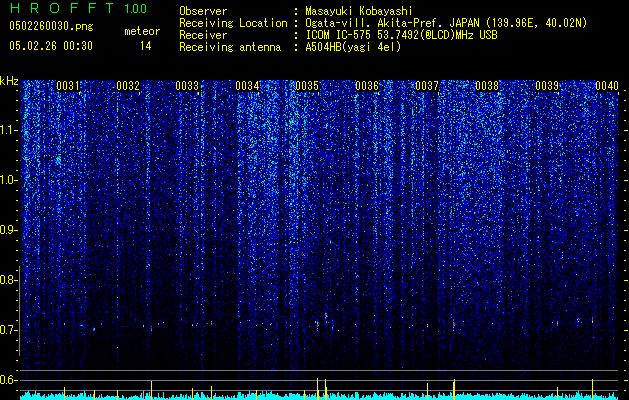This screenshot has width=629, height=400.
Task: Click time marker 0039
Action: click(547, 86)
